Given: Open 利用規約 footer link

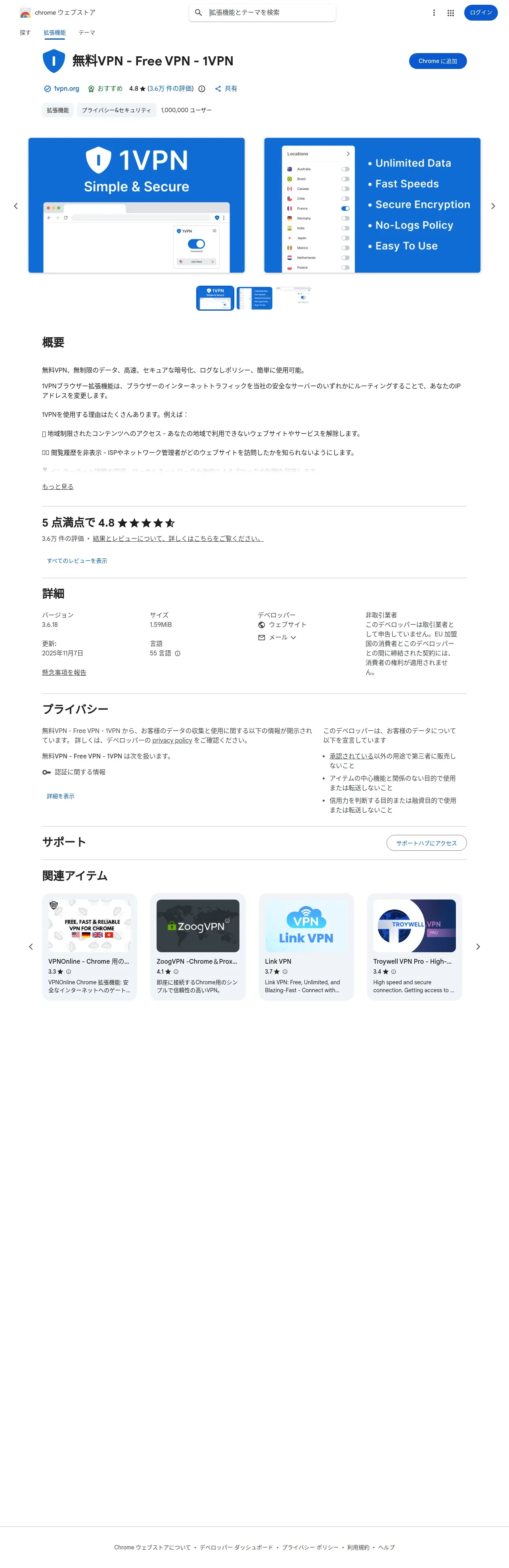Looking at the screenshot, I should [358, 1547].
